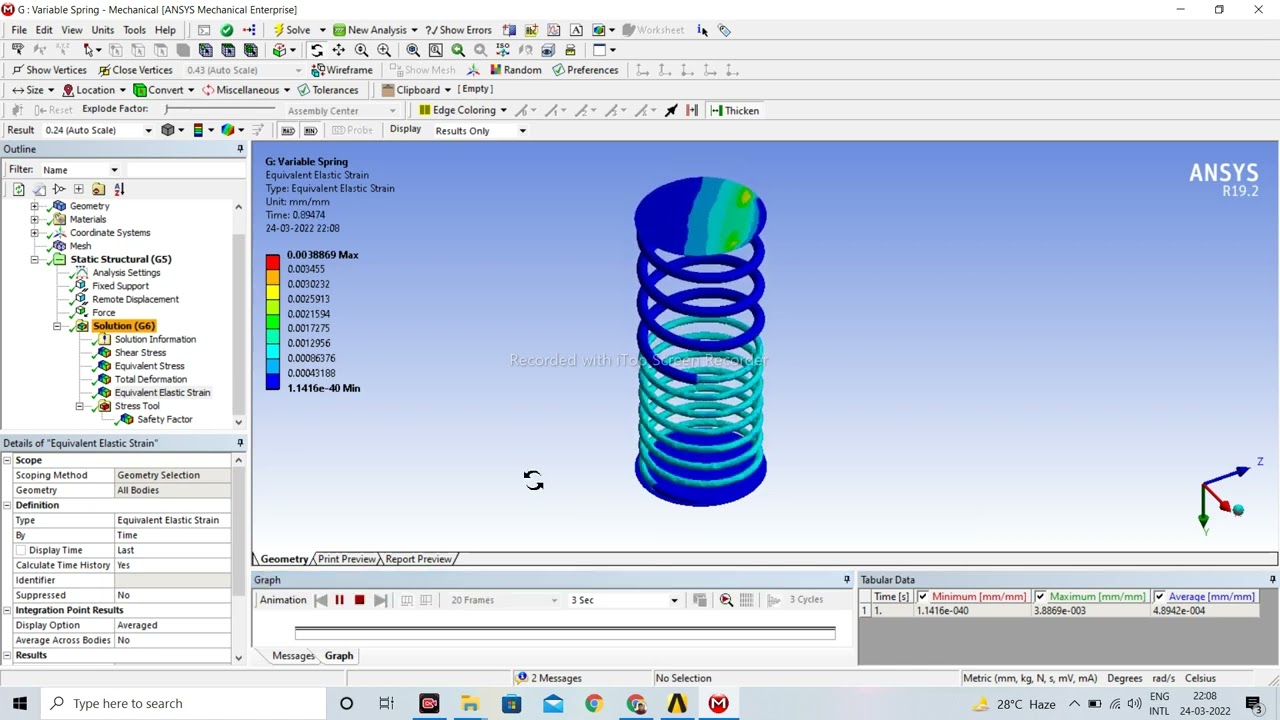Click the Maximum probe label icon

(x=288, y=130)
